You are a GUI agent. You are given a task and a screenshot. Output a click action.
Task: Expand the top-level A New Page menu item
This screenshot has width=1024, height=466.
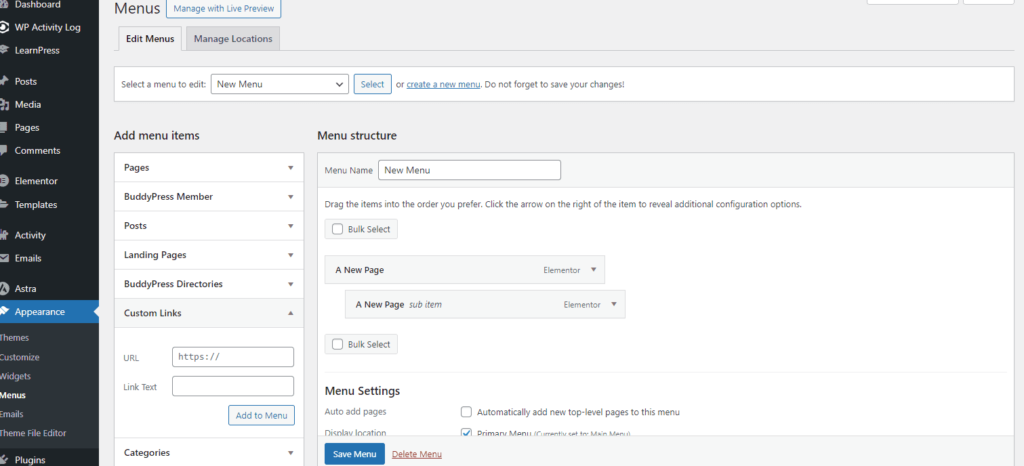tap(593, 270)
